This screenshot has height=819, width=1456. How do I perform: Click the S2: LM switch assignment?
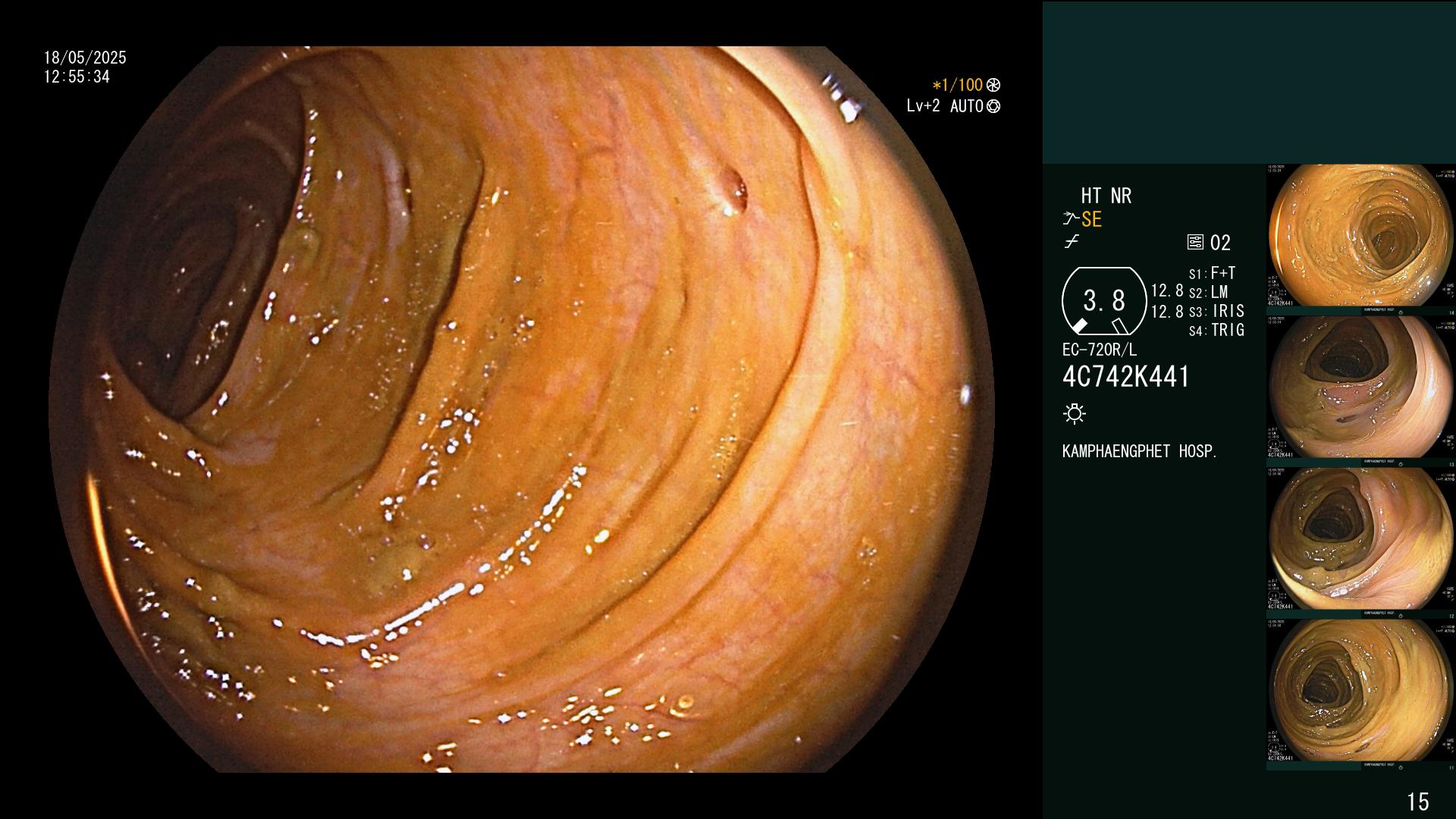[x=1209, y=292]
